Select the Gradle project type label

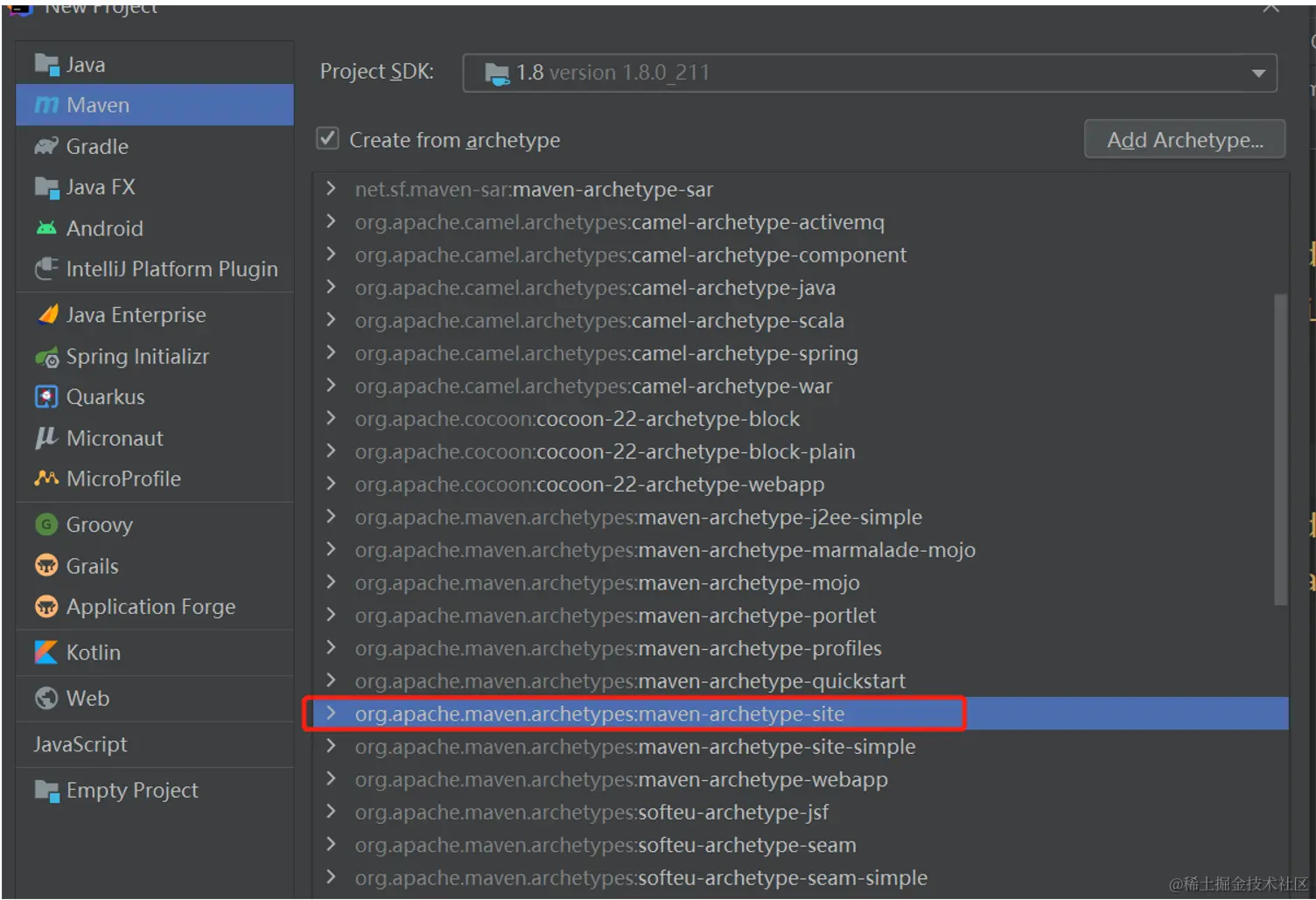(97, 146)
